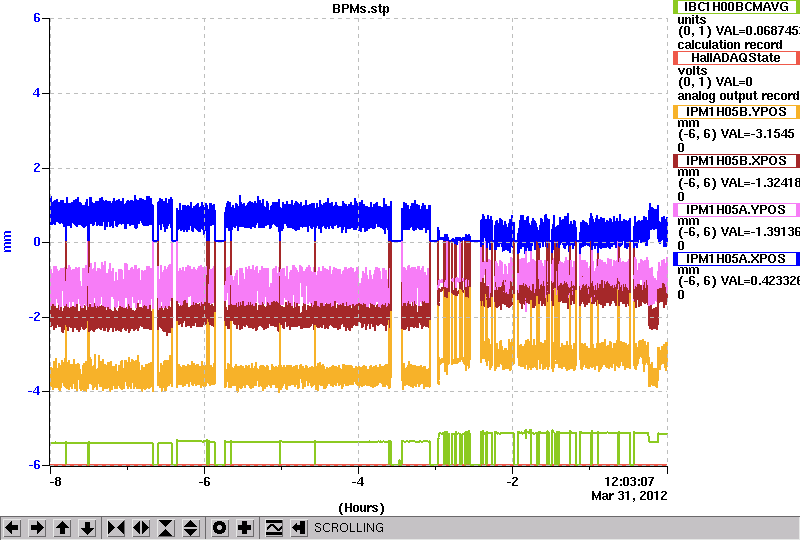Click the zoom out horizontally (diamond) icon
Viewport: 800px width, 540px height.
coord(141,528)
